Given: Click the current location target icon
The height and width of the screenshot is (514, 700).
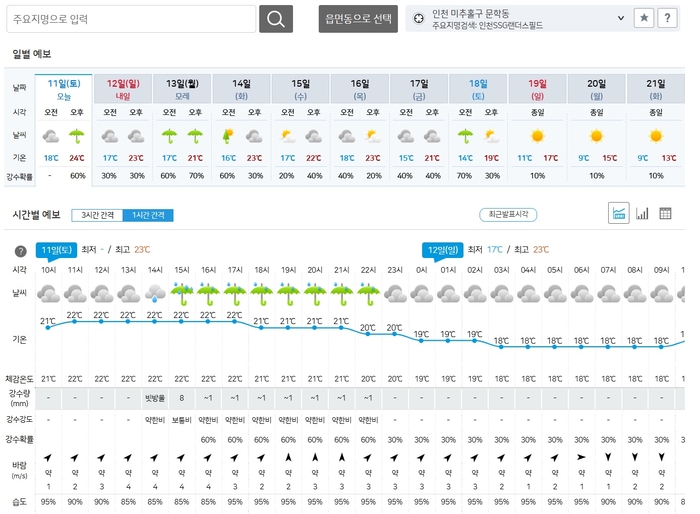Looking at the screenshot, I should [419, 19].
